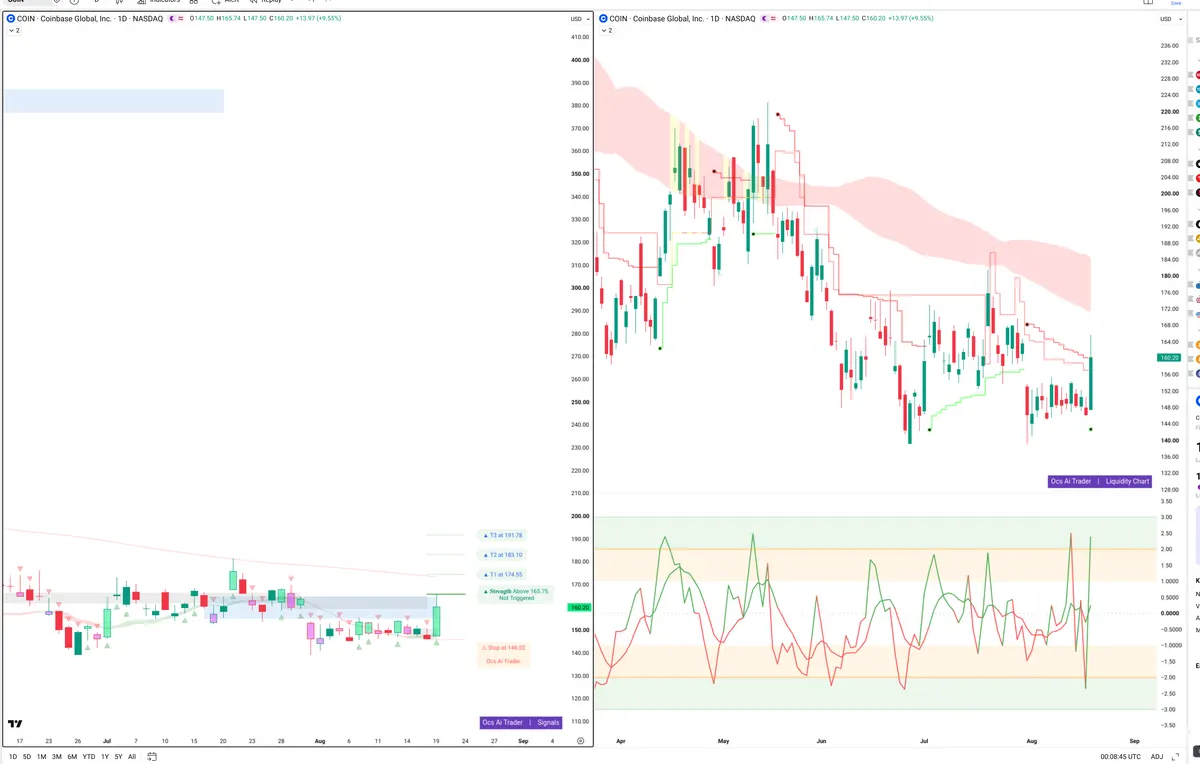Open time axis settings icon below the left chart's price scale
The image size is (1200, 764).
pyautogui.click(x=581, y=741)
